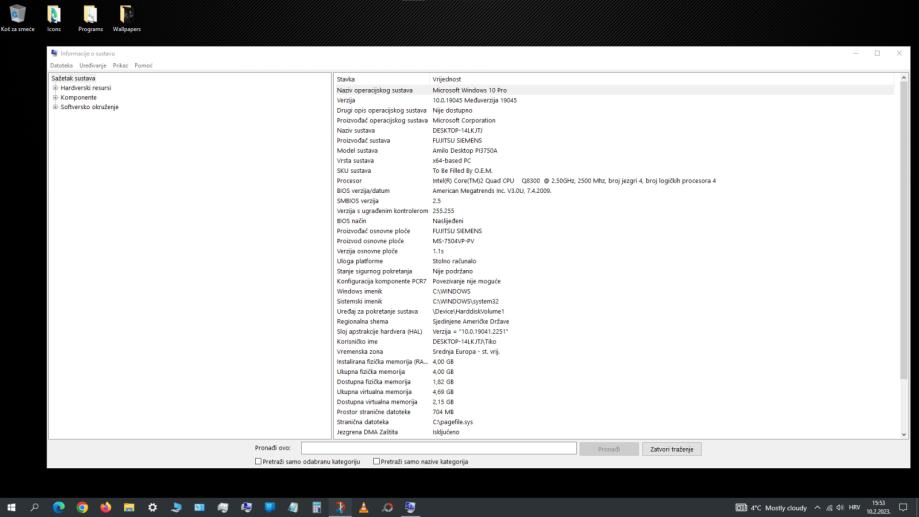Viewport: 919px width, 517px height.
Task: Open Calculator from the taskbar
Action: point(316,507)
